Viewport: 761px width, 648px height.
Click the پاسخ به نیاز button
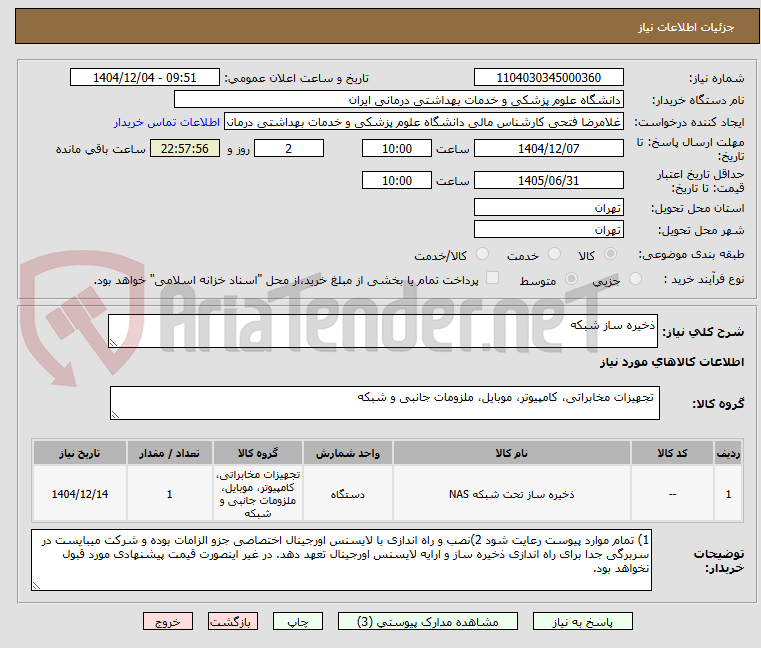[x=582, y=621]
